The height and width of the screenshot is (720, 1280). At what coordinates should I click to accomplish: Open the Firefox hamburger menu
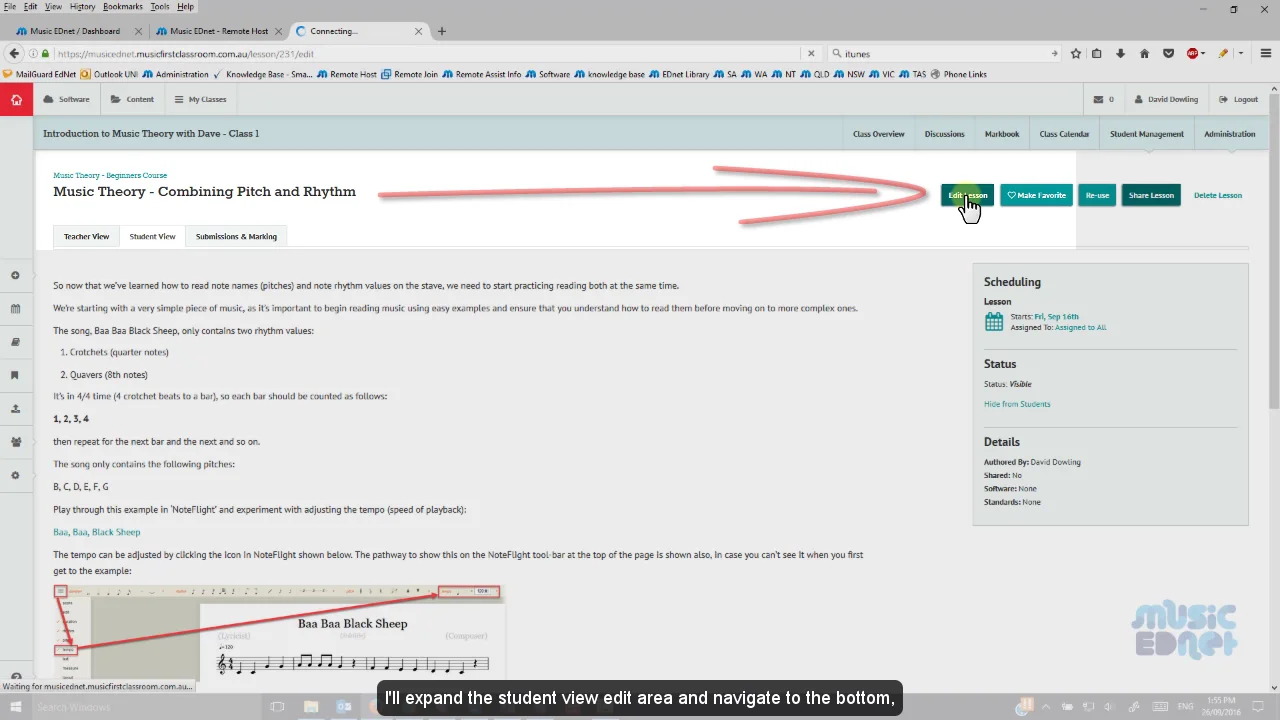pos(1267,54)
